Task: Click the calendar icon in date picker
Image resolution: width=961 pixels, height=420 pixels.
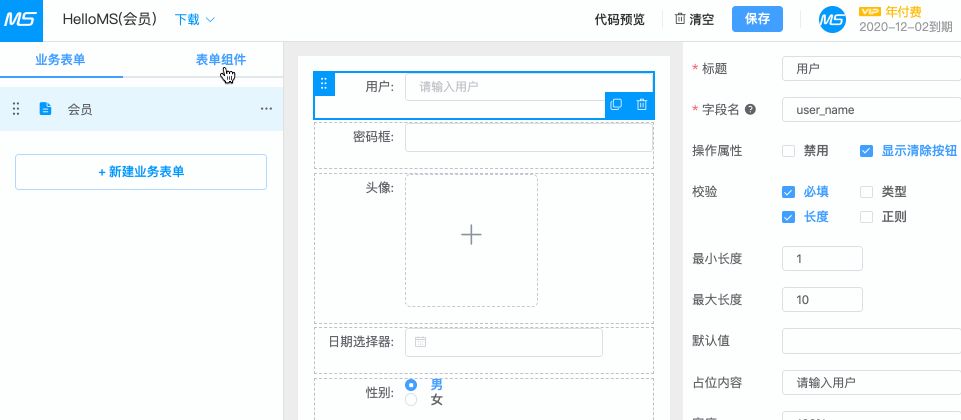Action: 420,342
